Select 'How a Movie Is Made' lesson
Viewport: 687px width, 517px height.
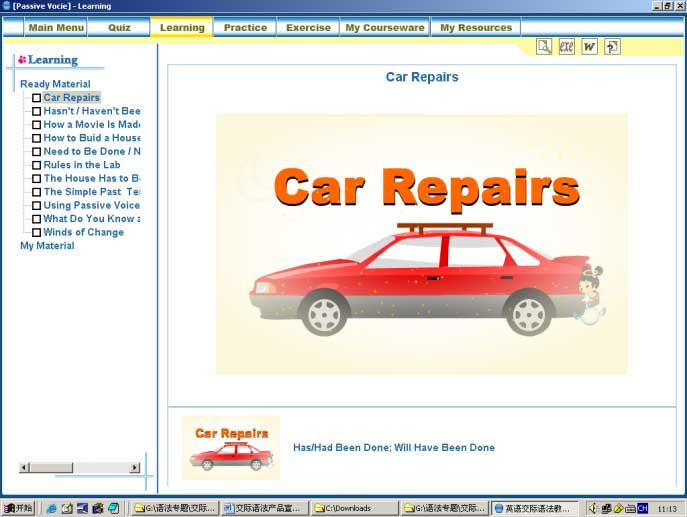(x=92, y=125)
